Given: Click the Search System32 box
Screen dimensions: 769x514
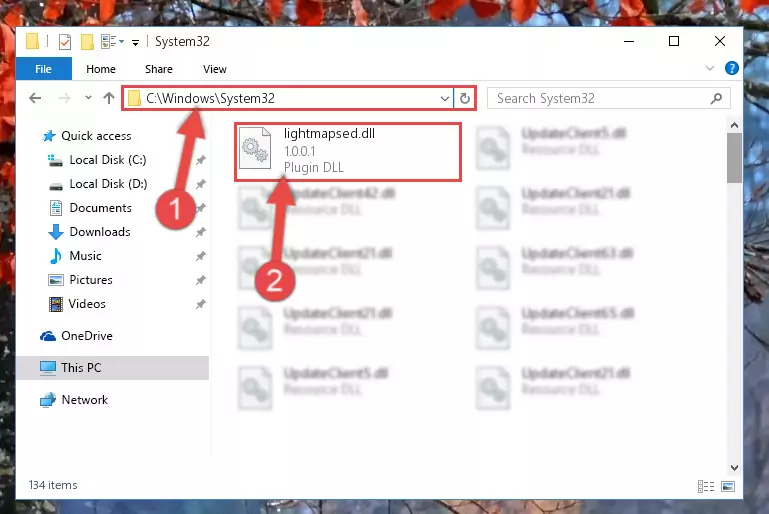Looking at the screenshot, I should click(x=609, y=99).
